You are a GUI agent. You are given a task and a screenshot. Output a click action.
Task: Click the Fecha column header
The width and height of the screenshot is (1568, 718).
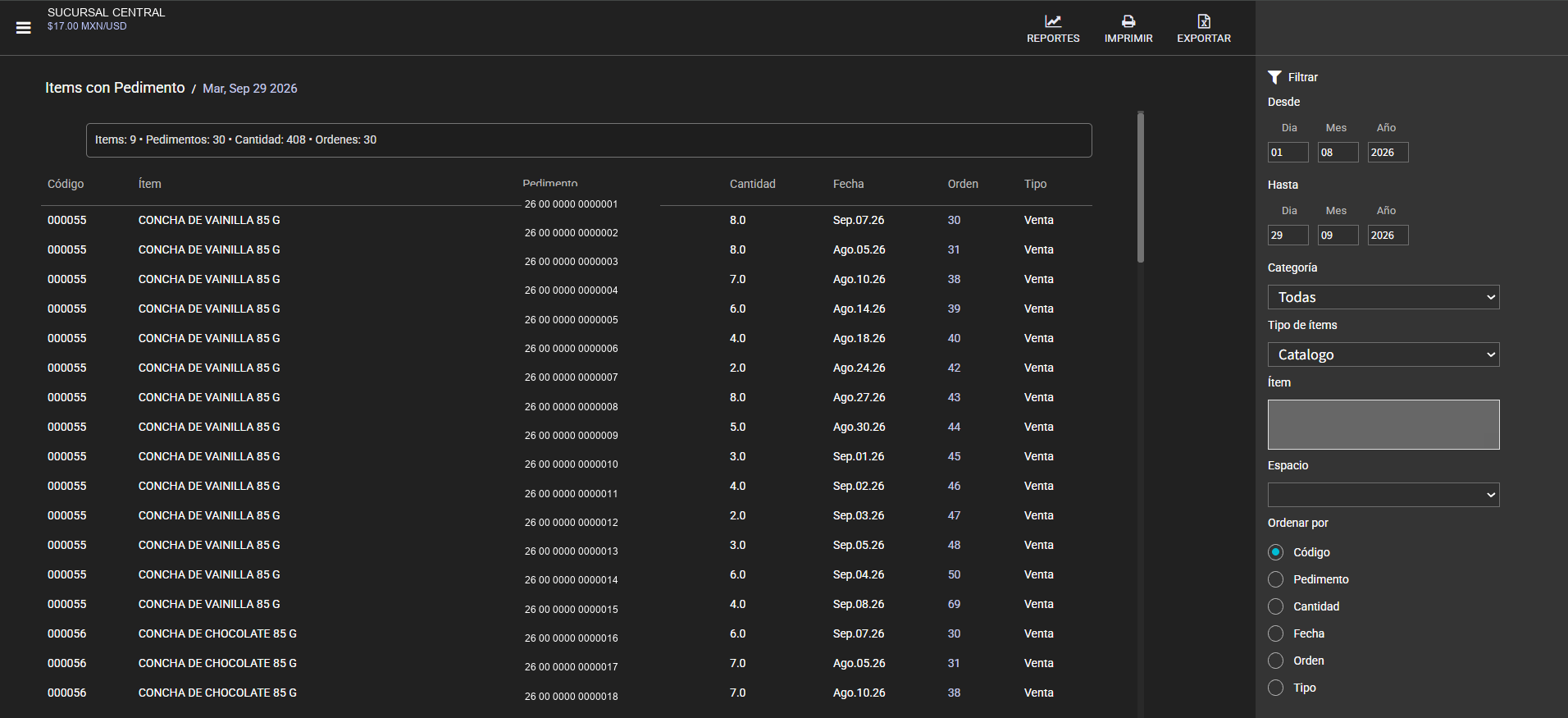pos(848,184)
